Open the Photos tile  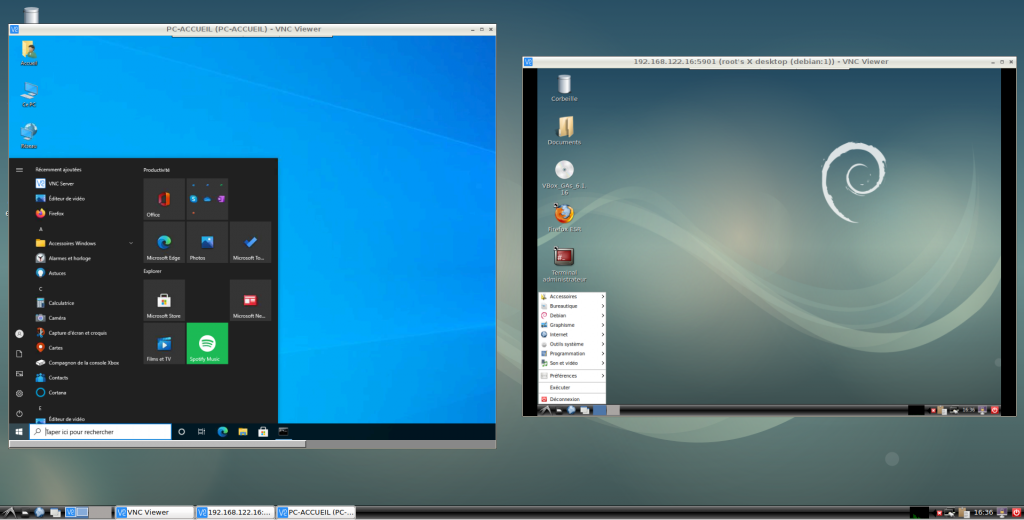207,242
